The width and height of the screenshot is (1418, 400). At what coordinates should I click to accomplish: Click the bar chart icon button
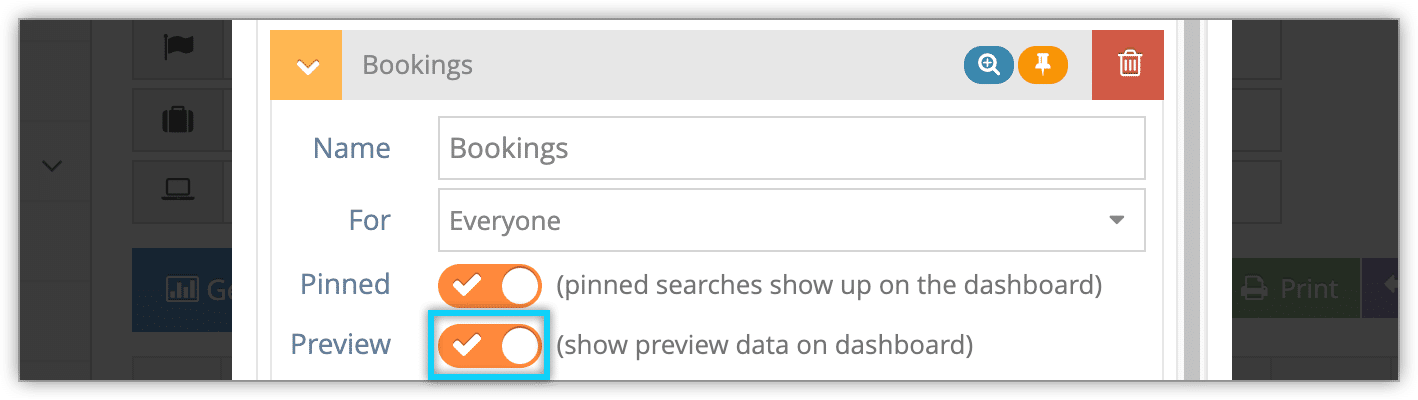182,290
